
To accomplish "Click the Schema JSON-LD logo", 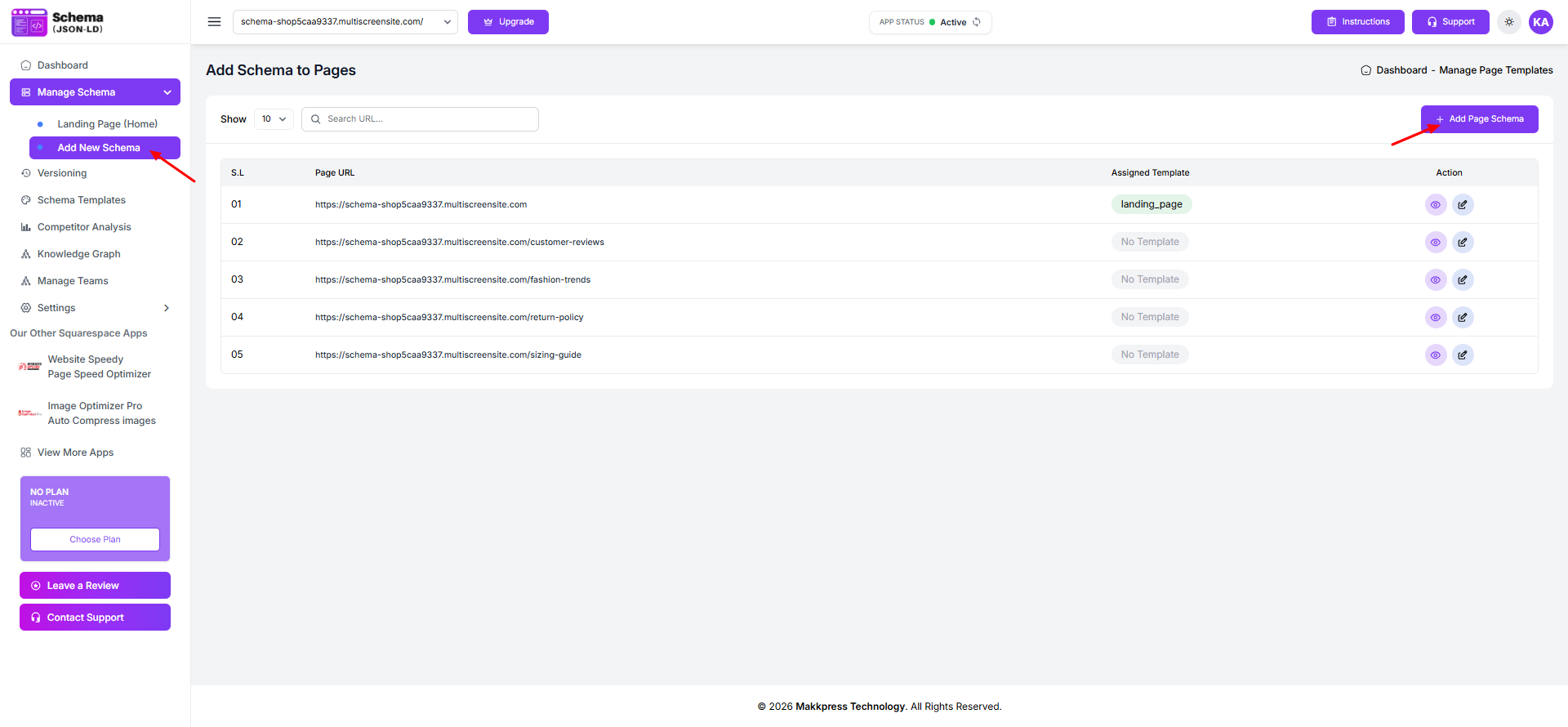I will point(57,22).
